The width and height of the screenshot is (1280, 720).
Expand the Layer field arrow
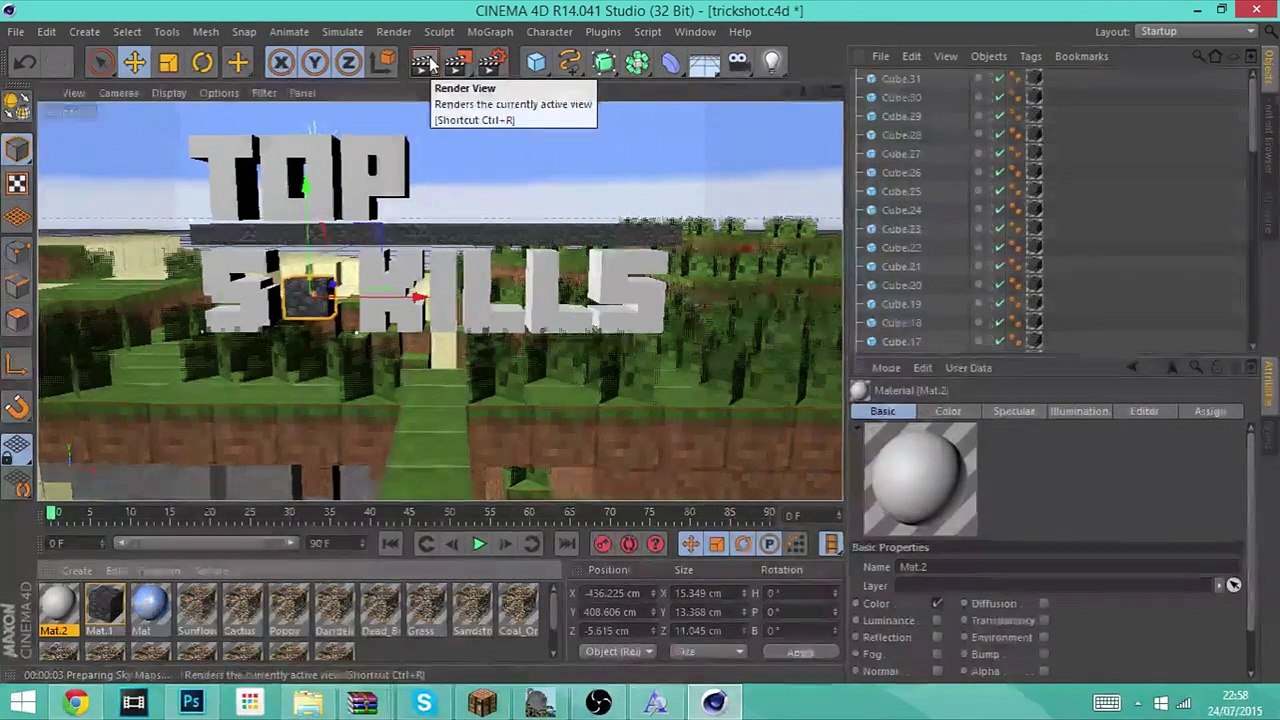pos(1218,585)
